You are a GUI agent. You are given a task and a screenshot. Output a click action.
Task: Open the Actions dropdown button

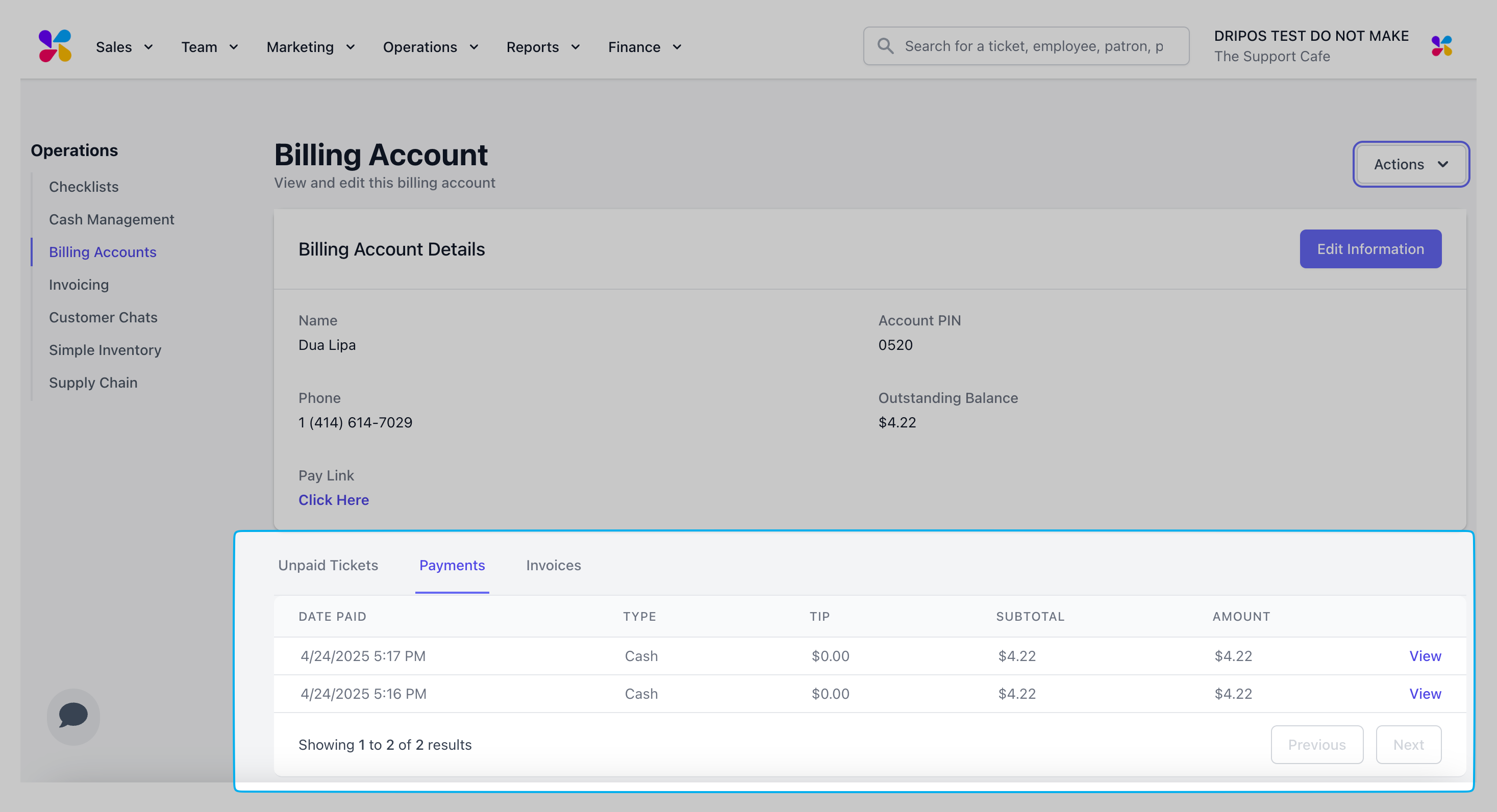(x=1410, y=164)
